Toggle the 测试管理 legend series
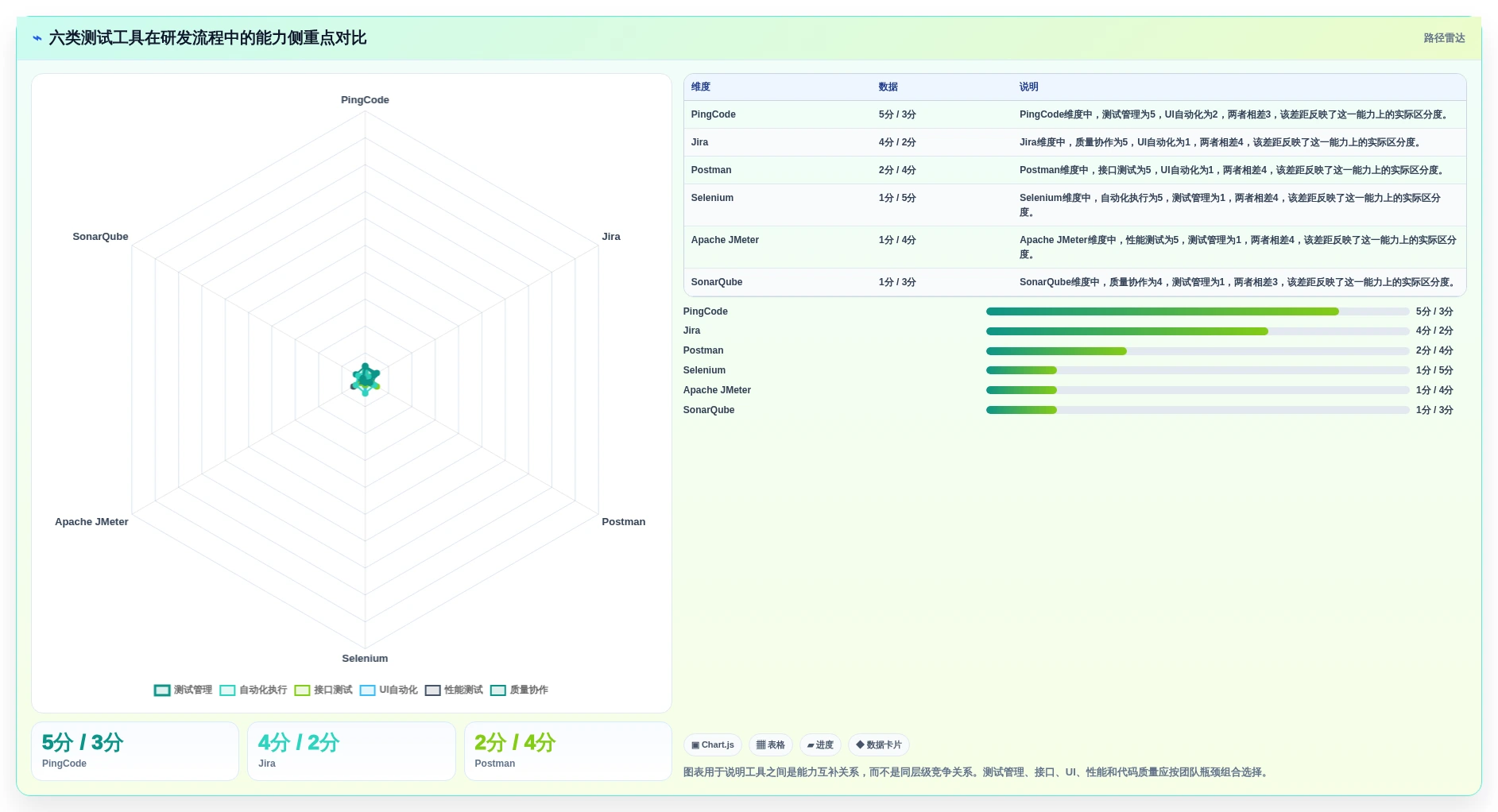The width and height of the screenshot is (1498, 812). tap(183, 690)
